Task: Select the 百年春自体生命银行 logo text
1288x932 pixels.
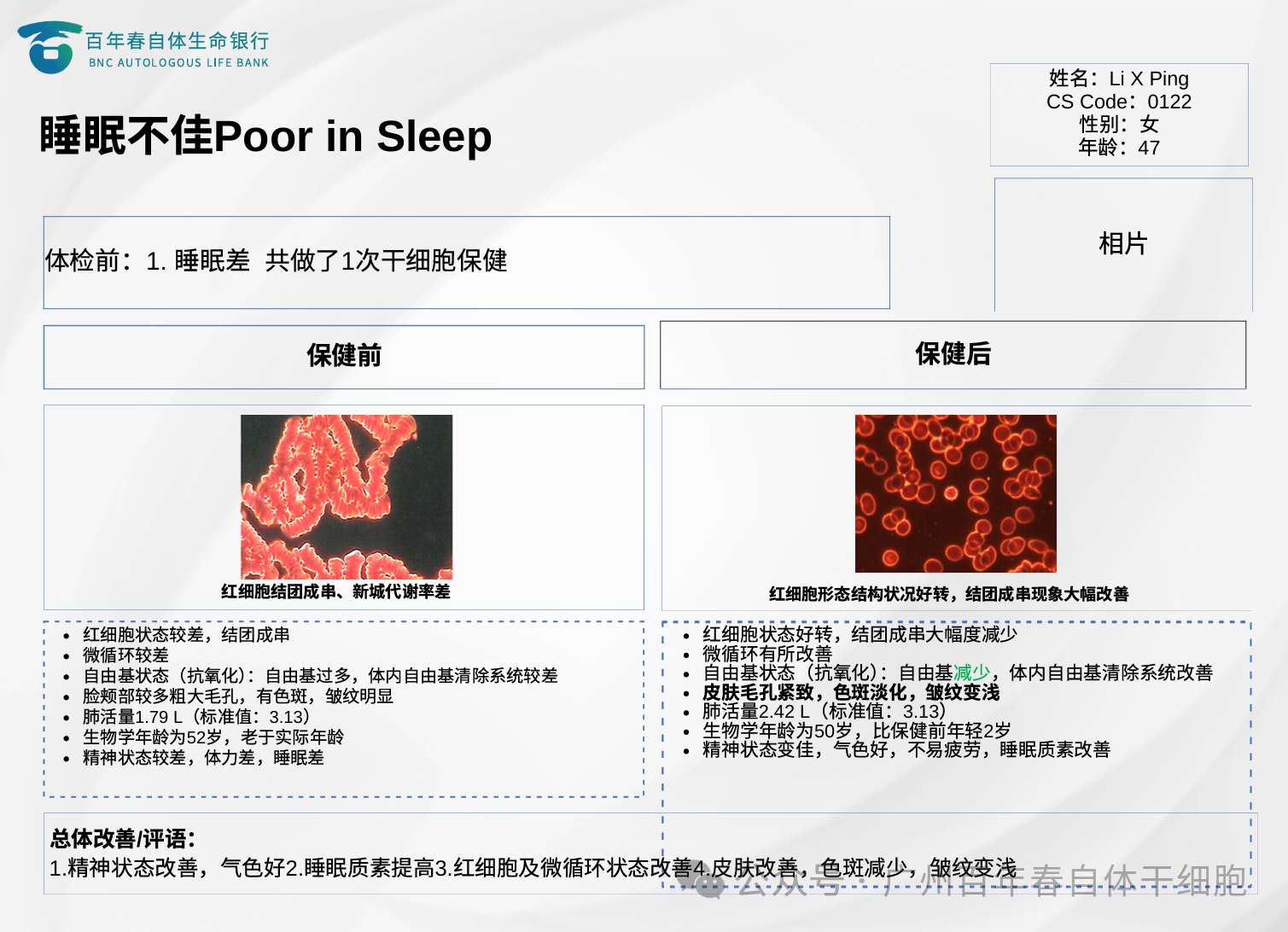Action: click(x=178, y=41)
